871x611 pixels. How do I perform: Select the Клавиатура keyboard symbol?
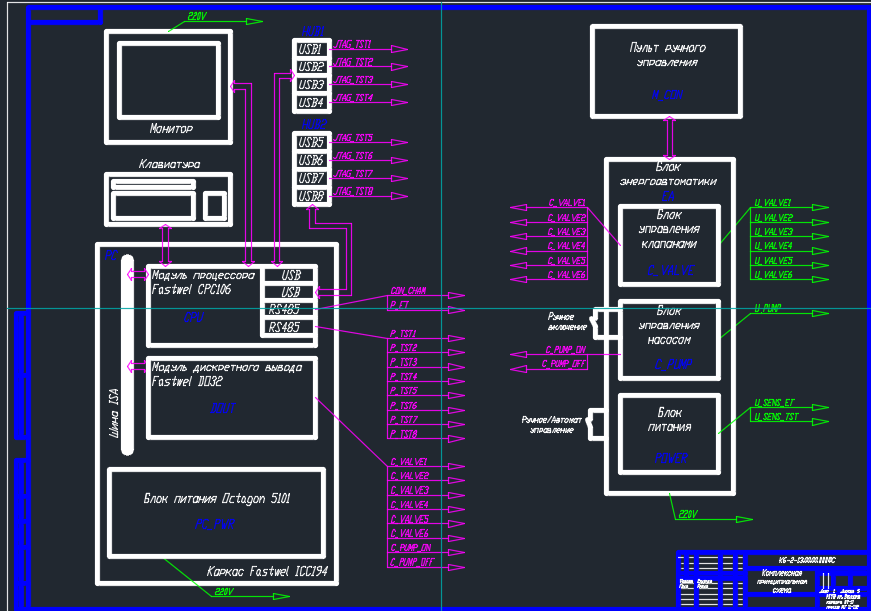168,198
